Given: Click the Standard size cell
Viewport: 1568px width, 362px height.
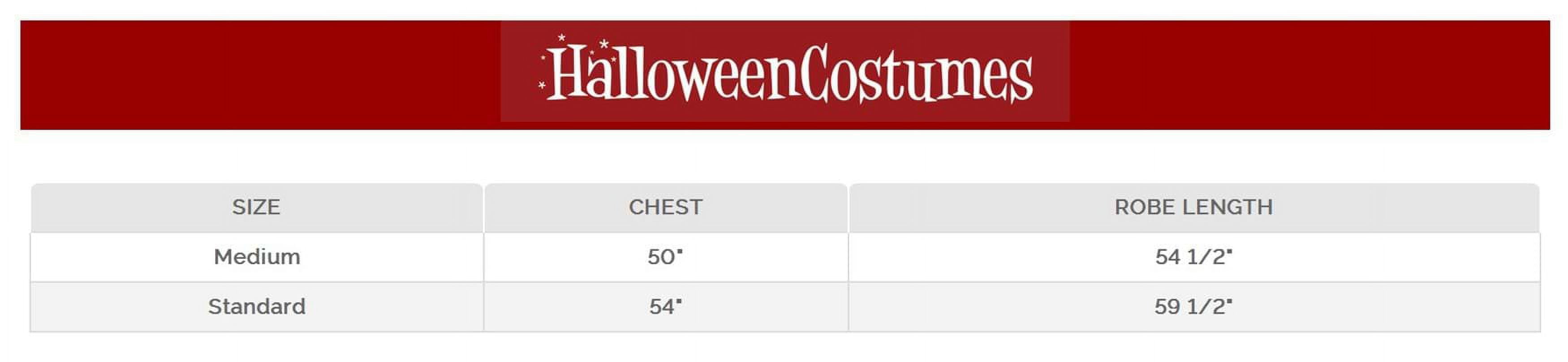Looking at the screenshot, I should coord(257,306).
